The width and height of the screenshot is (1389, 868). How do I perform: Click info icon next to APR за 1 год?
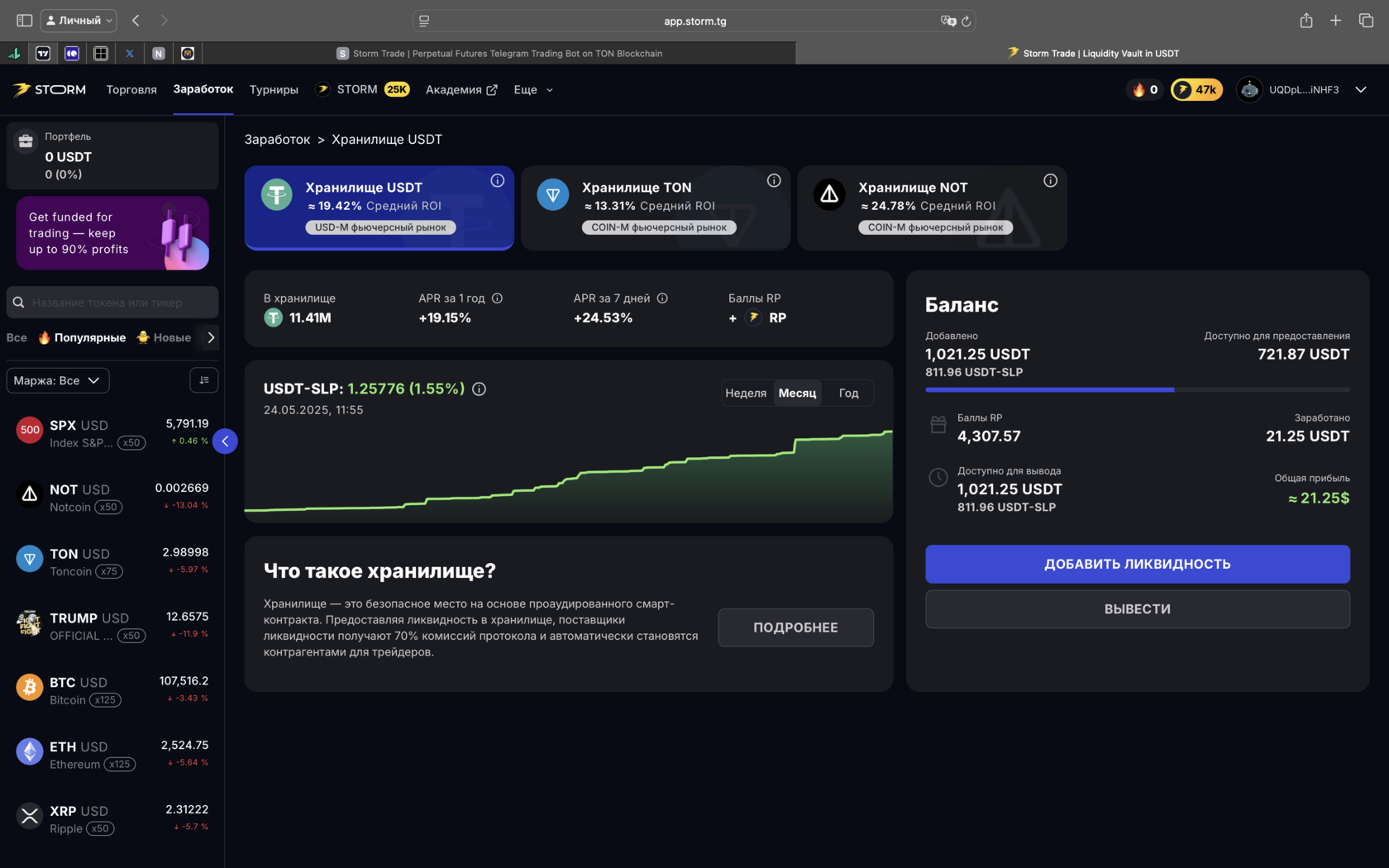tap(497, 298)
